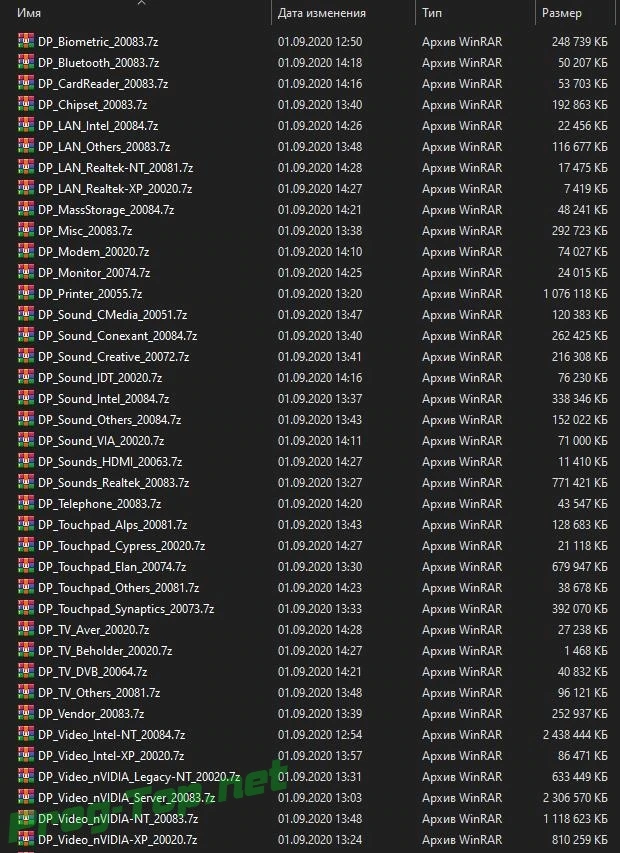Sort by Дата изменения column header
This screenshot has width=620, height=853.
(321, 13)
